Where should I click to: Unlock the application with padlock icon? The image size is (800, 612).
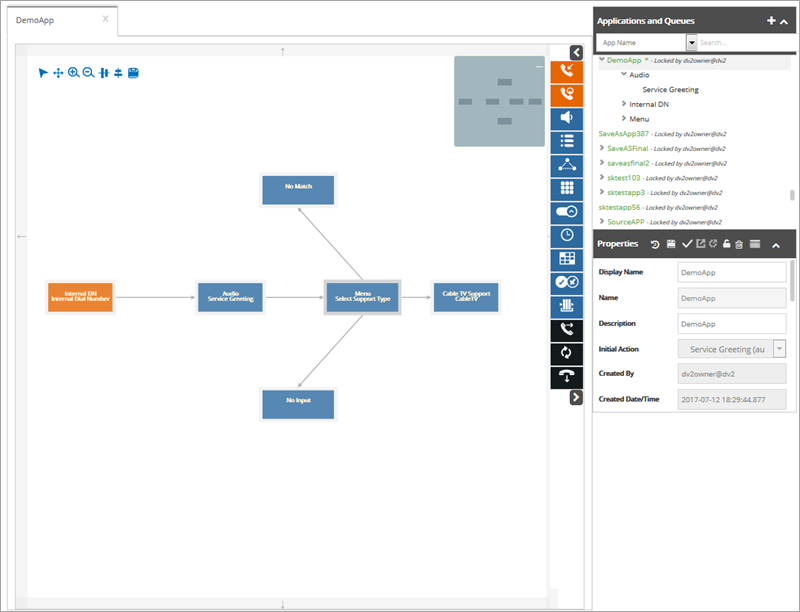click(x=726, y=244)
